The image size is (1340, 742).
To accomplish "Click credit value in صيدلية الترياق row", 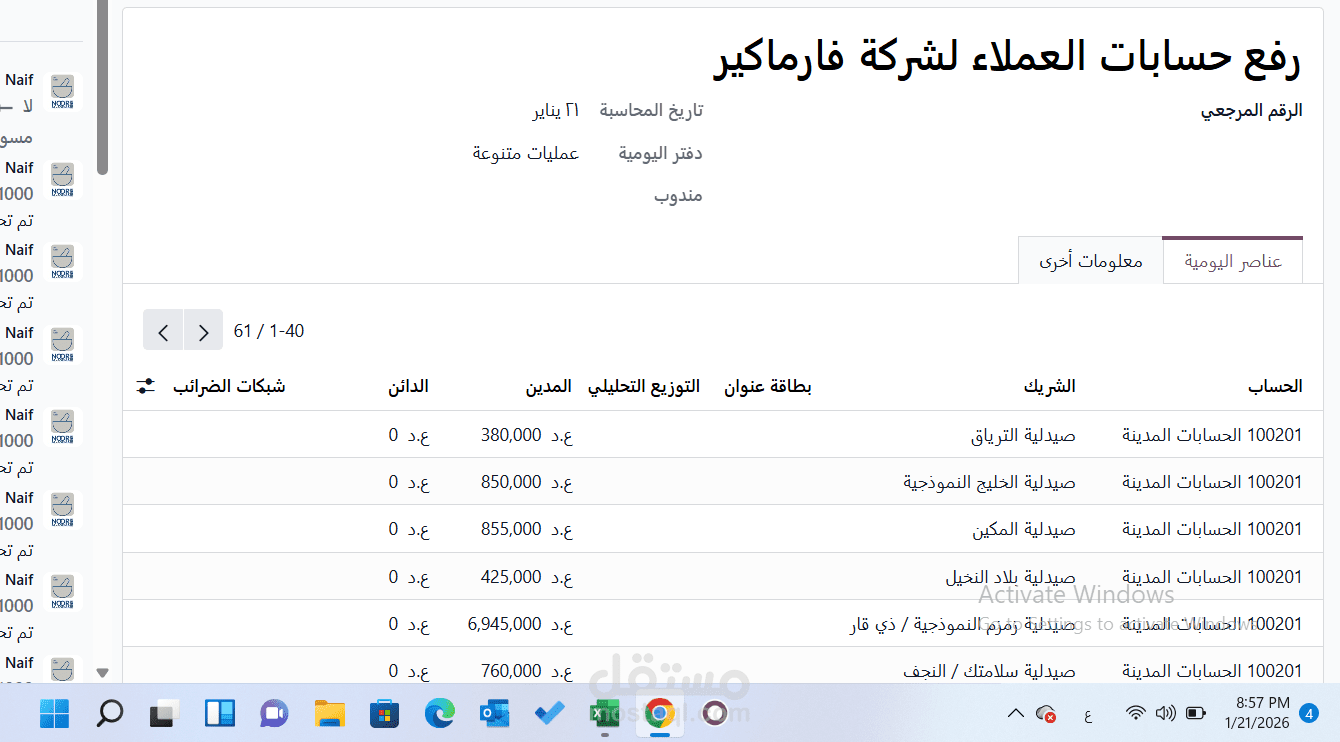I will click(409, 435).
